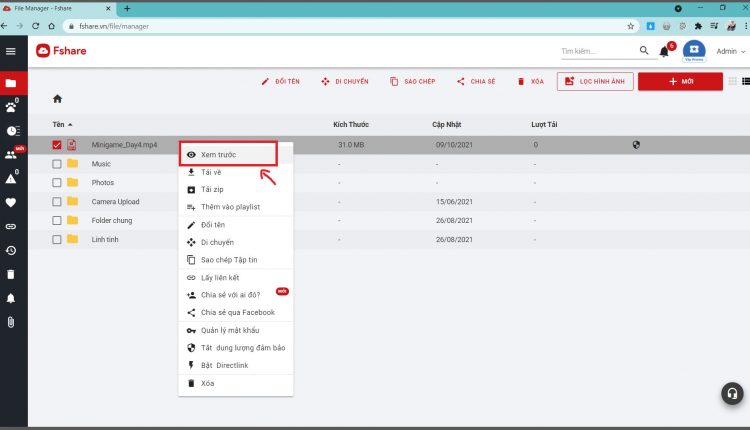750x430 pixels.
Task: Click the VIP avatar icon in header
Action: pos(694,51)
